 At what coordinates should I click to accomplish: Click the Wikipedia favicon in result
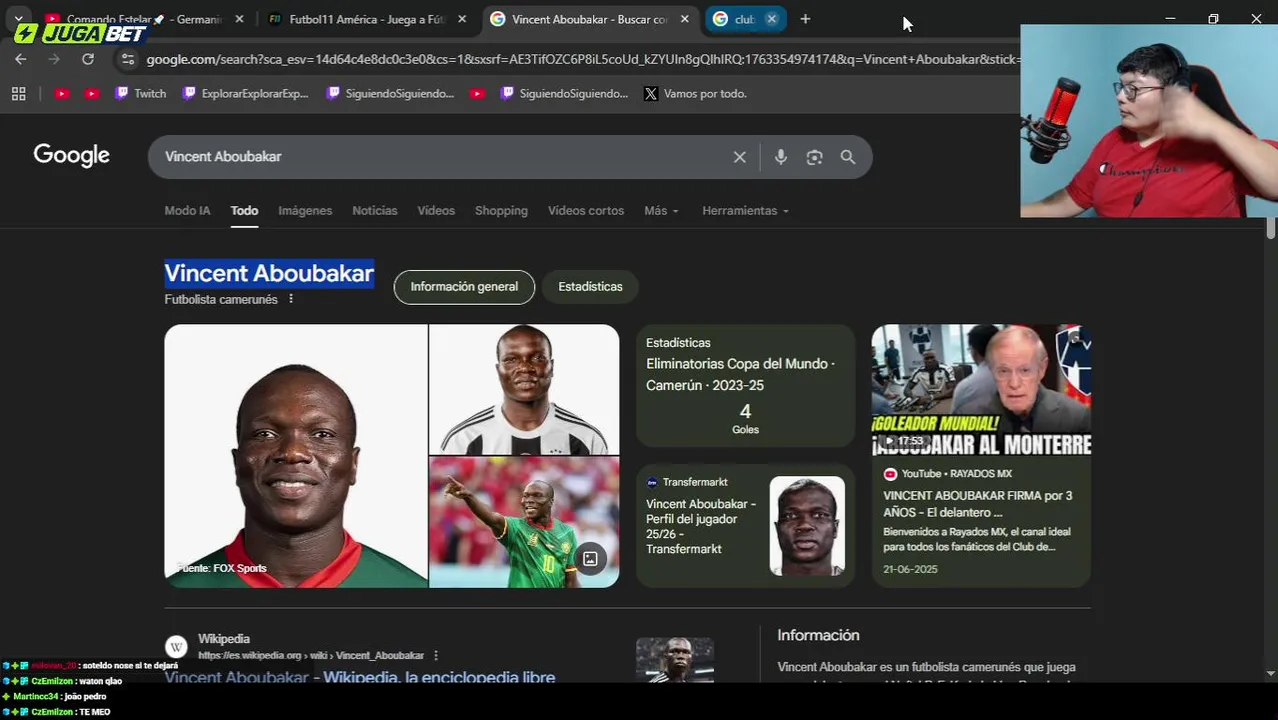[176, 647]
